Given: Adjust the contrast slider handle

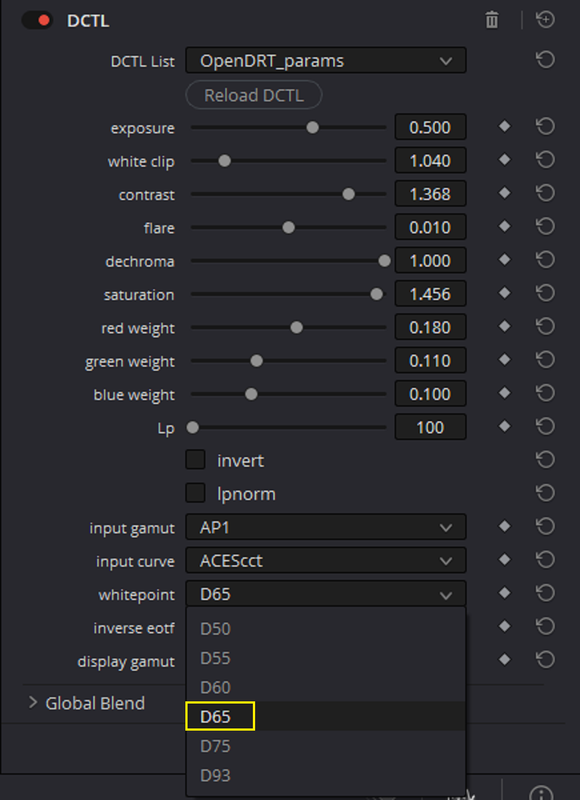Looking at the screenshot, I should [348, 194].
